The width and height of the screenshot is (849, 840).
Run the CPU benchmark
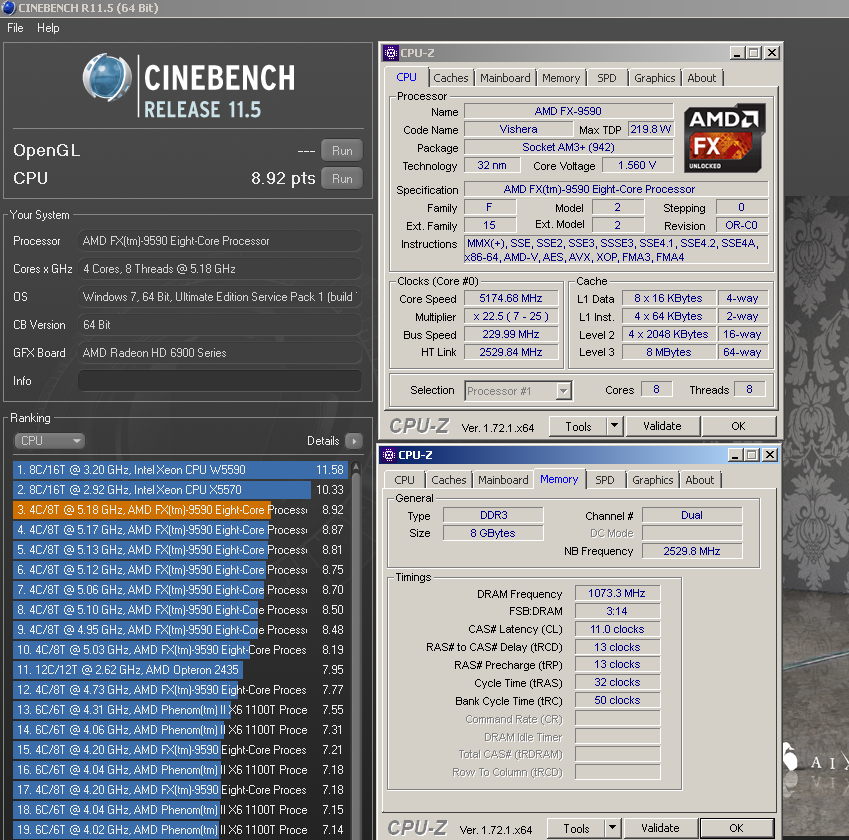342,179
